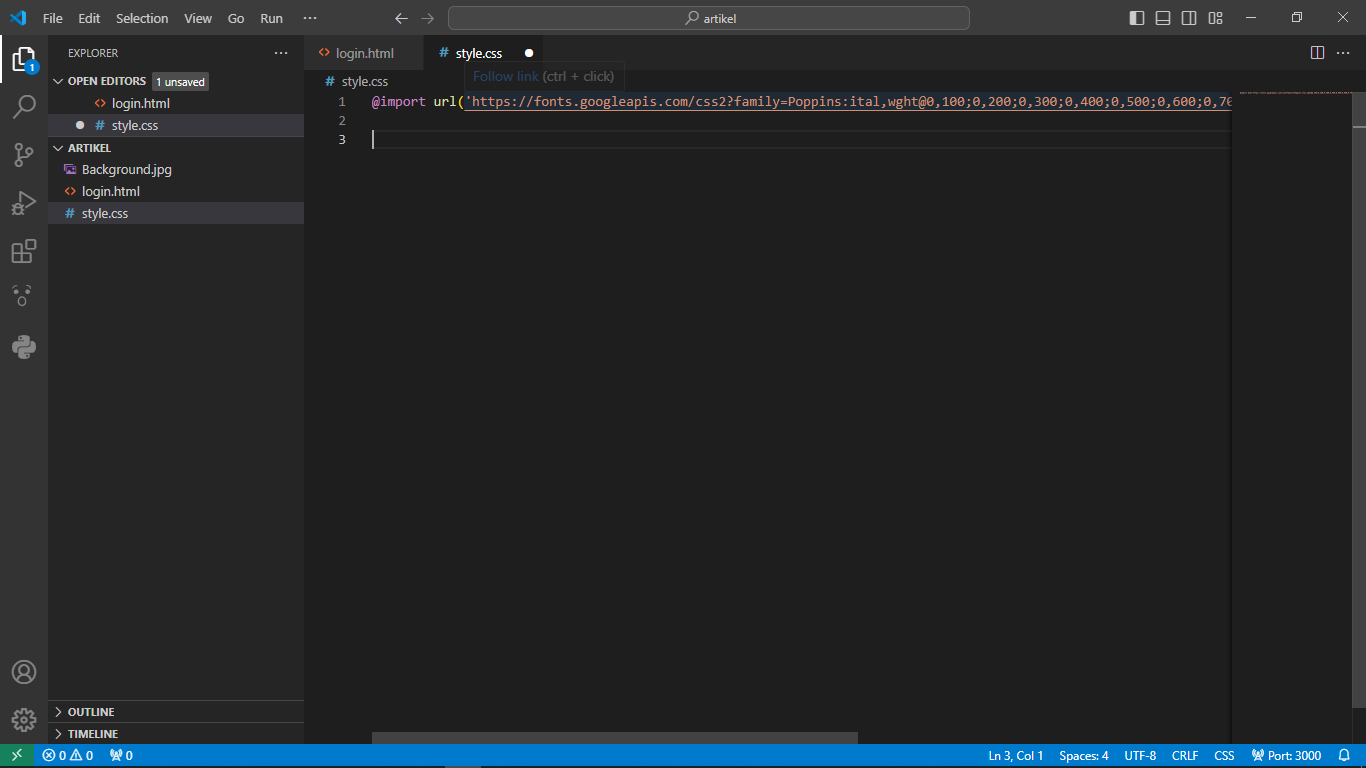Go forward with the right arrow
This screenshot has width=1366, height=768.
pos(428,18)
